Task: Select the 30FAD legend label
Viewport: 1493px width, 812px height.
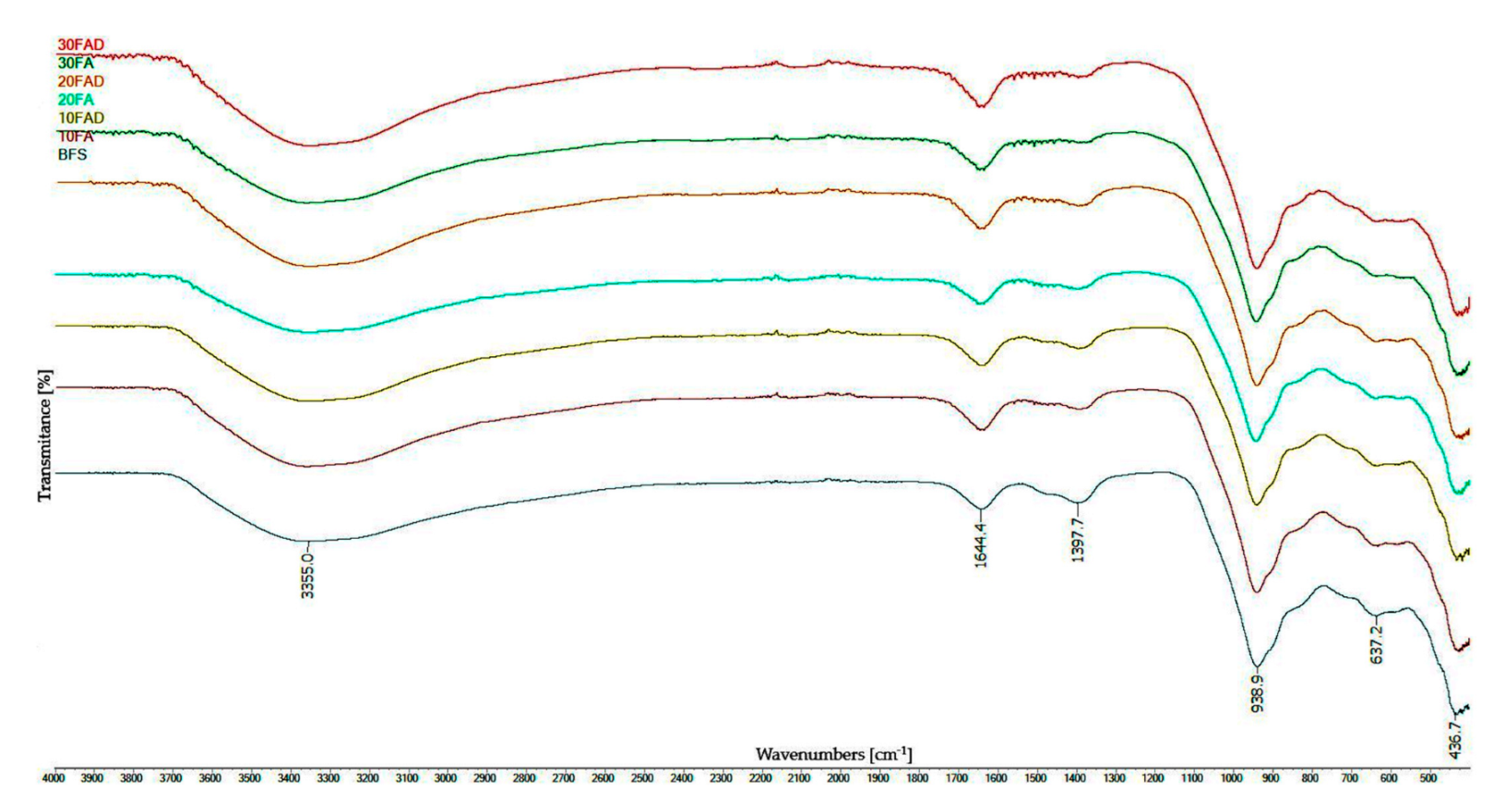Action: click(x=81, y=45)
